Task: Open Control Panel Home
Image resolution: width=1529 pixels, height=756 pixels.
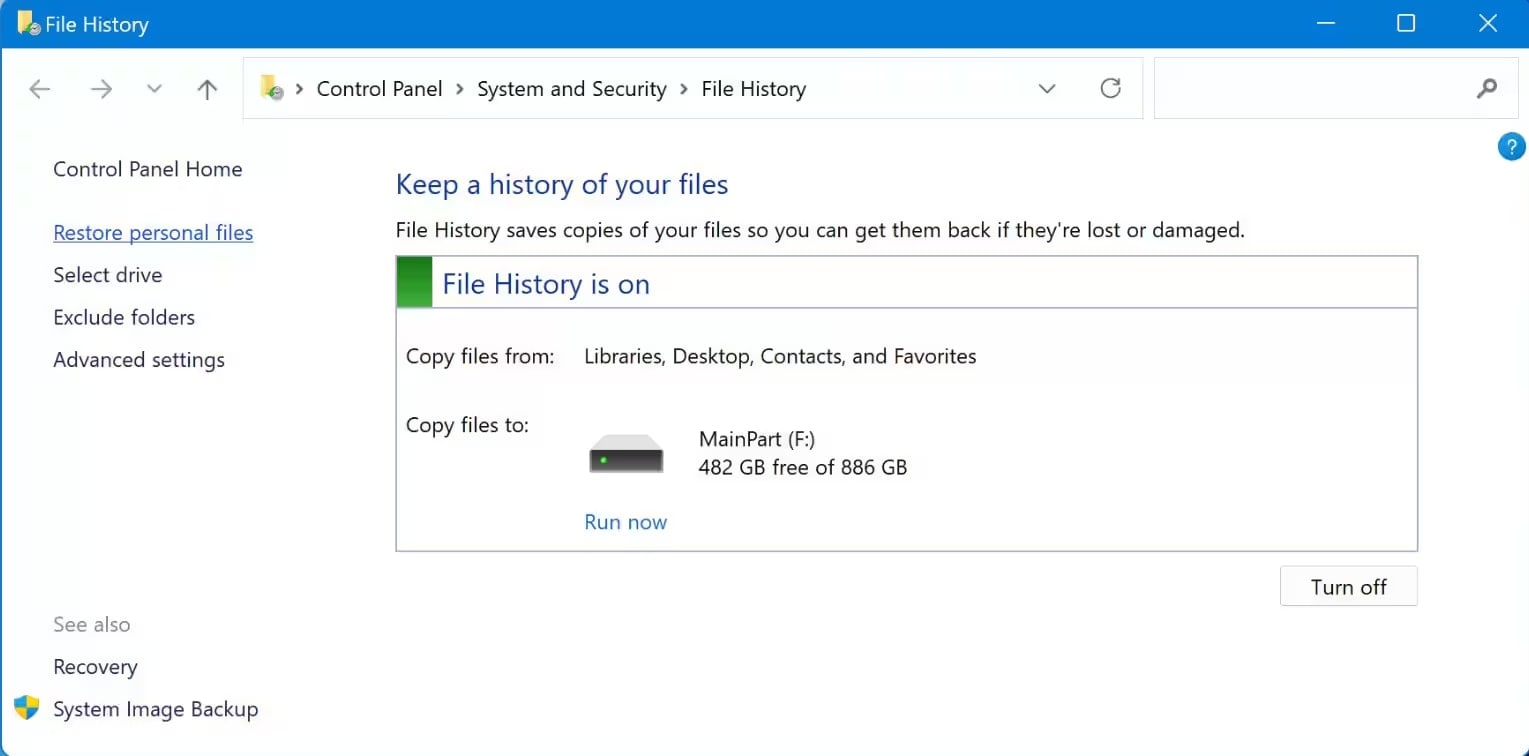Action: 148,169
